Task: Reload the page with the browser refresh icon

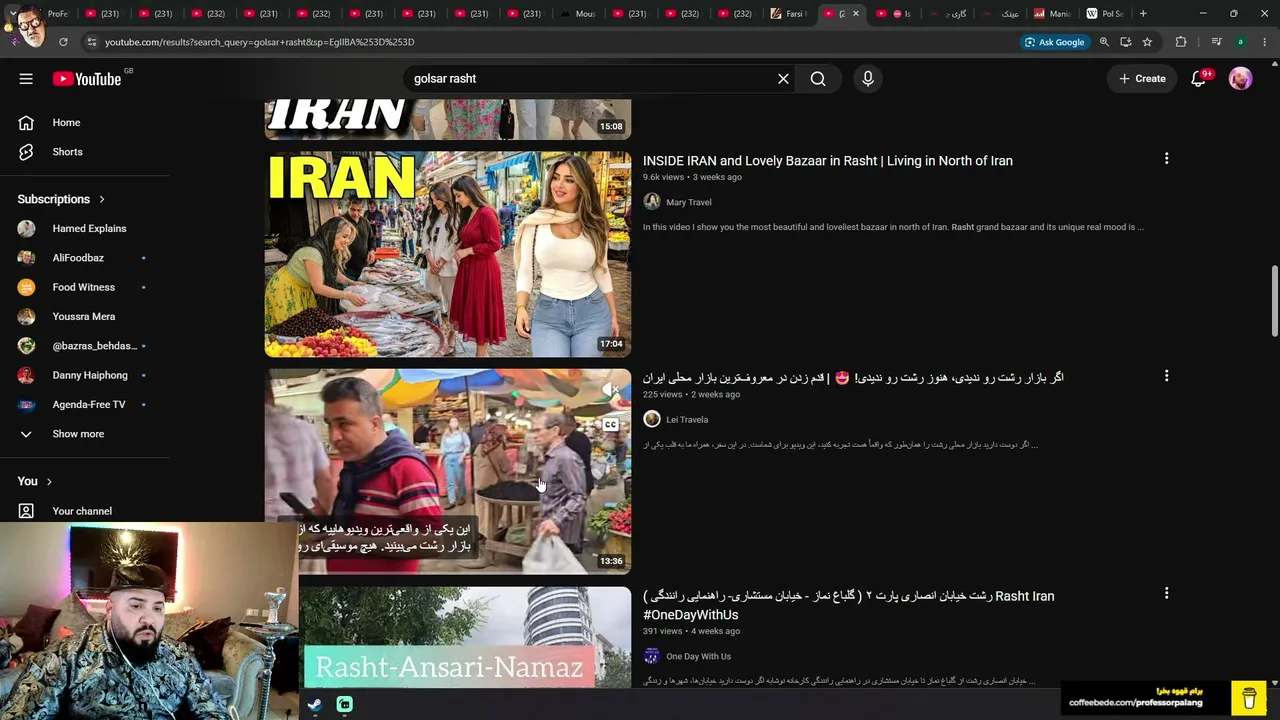Action: coord(63,42)
